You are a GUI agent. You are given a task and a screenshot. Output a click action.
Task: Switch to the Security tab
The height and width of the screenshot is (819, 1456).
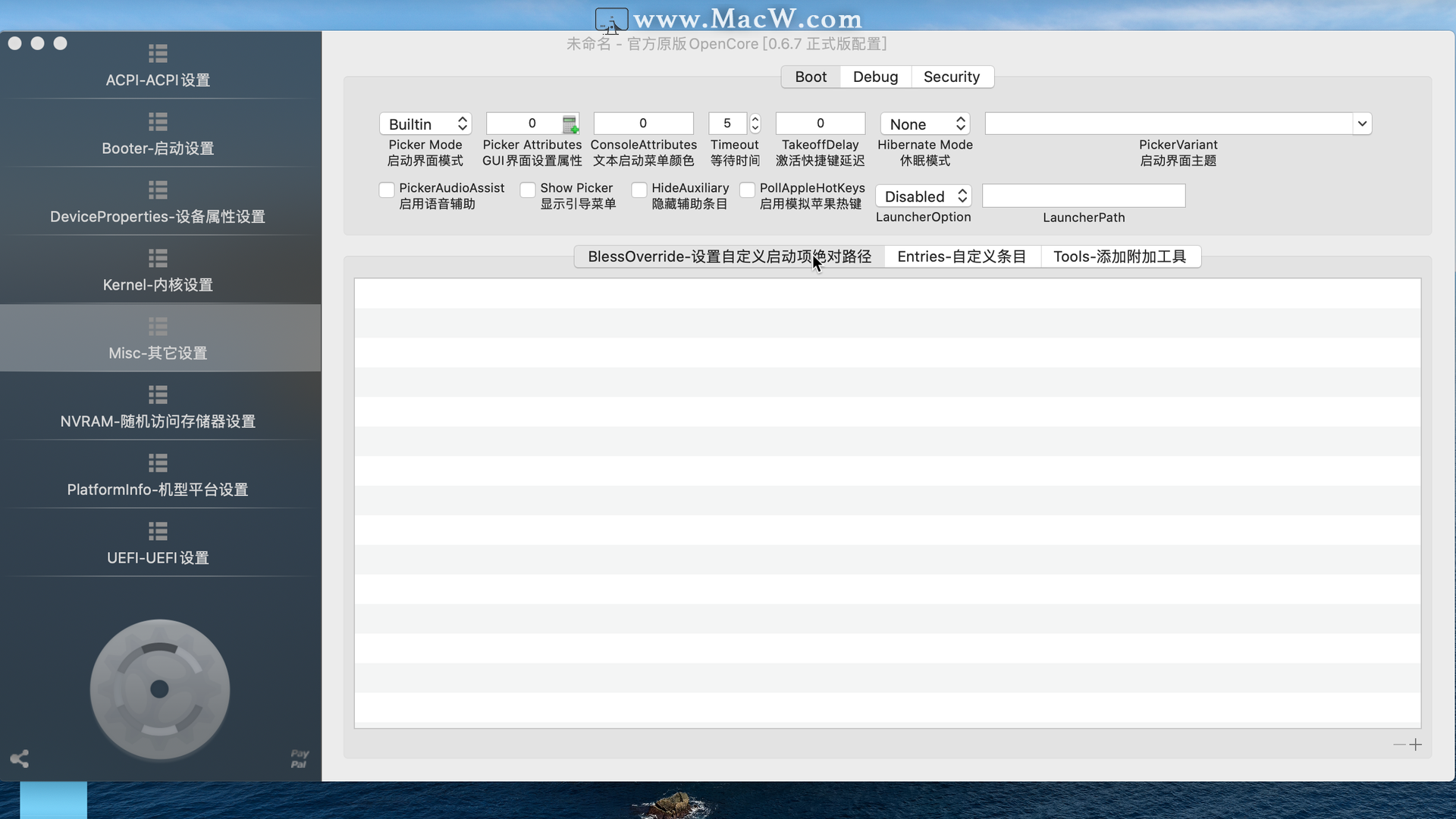point(952,76)
